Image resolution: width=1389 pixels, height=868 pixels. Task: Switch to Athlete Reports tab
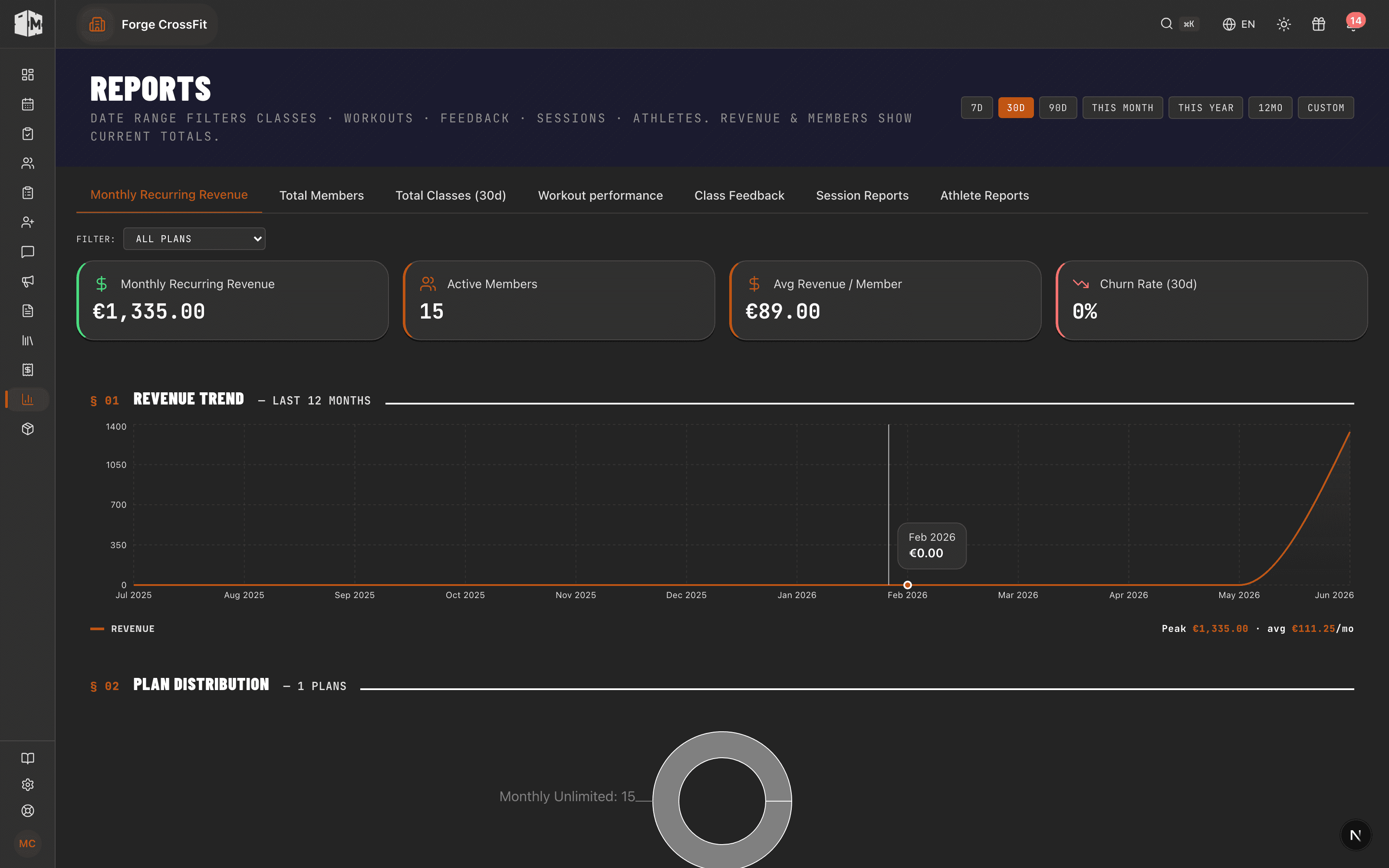click(x=984, y=196)
